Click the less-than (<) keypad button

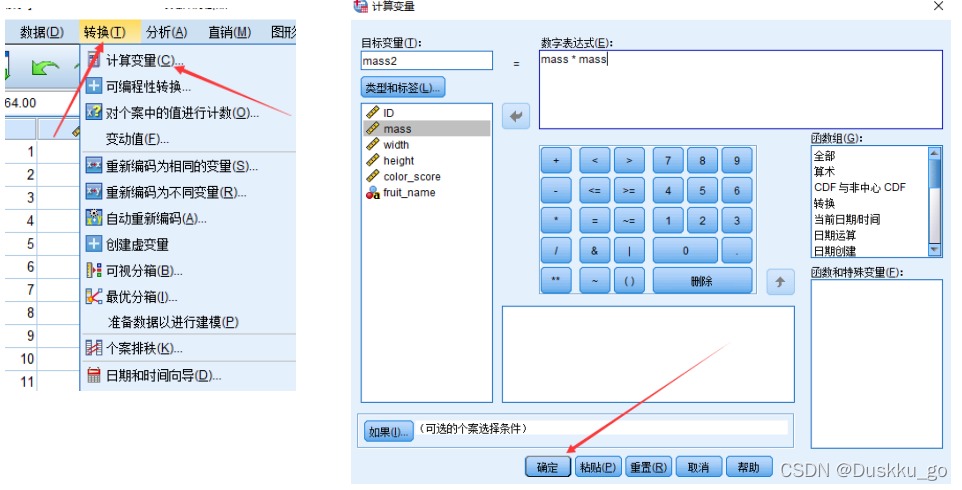pos(595,161)
